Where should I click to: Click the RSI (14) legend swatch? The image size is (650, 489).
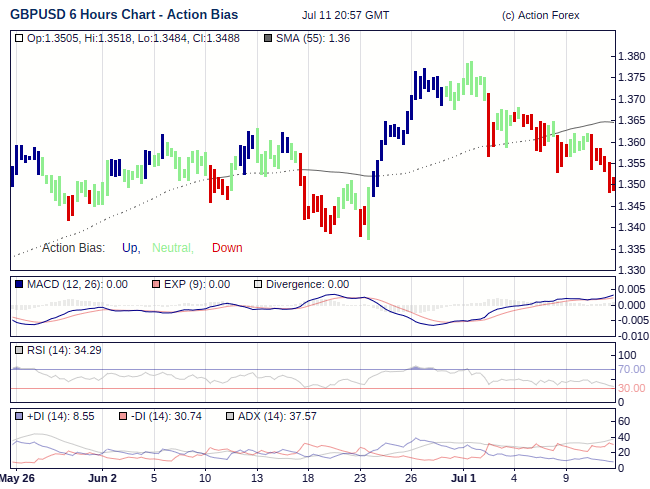click(20, 350)
